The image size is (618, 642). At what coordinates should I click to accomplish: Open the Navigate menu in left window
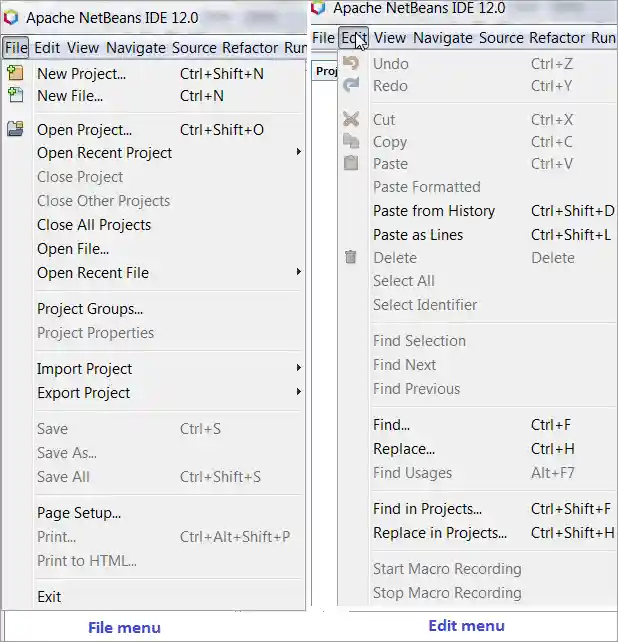tap(136, 48)
